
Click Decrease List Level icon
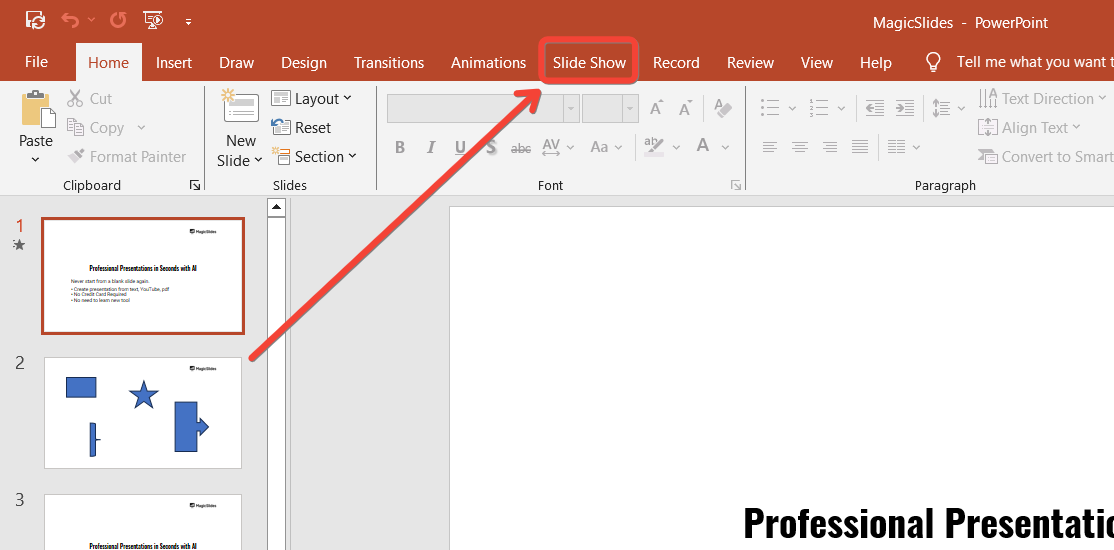point(875,108)
